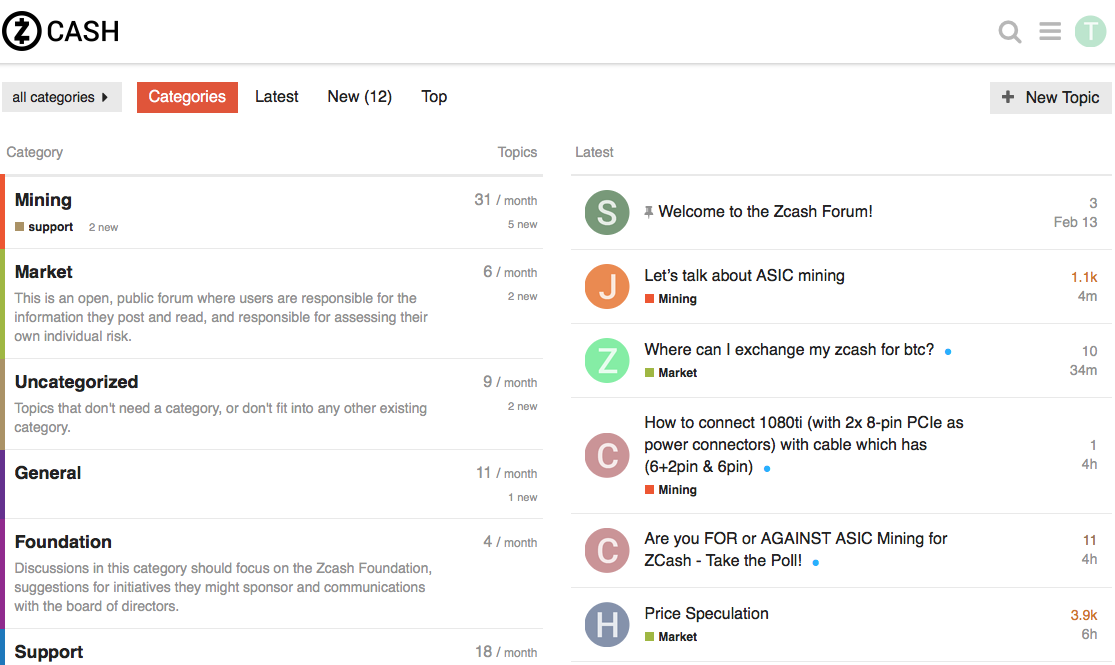The image size is (1115, 665).
Task: Click the support subcategory color square
Action: [x=19, y=227]
